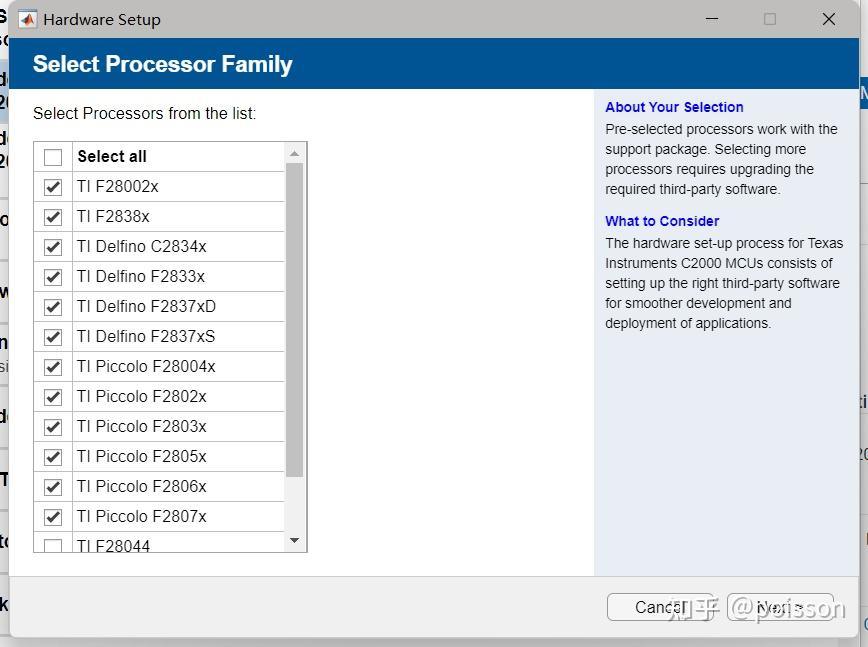Screen dimensions: 868x647
Task: Toggle the TI Piccolo F2806x checkbox
Action: point(53,487)
